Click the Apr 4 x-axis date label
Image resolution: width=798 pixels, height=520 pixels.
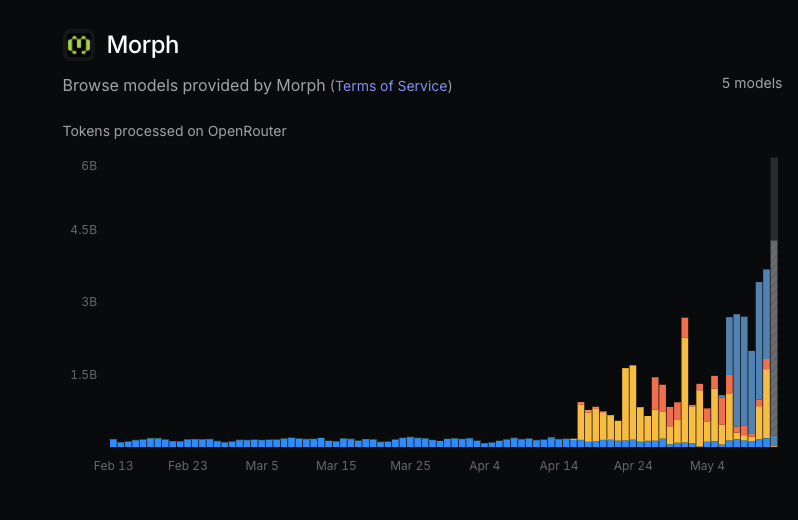tap(484, 466)
